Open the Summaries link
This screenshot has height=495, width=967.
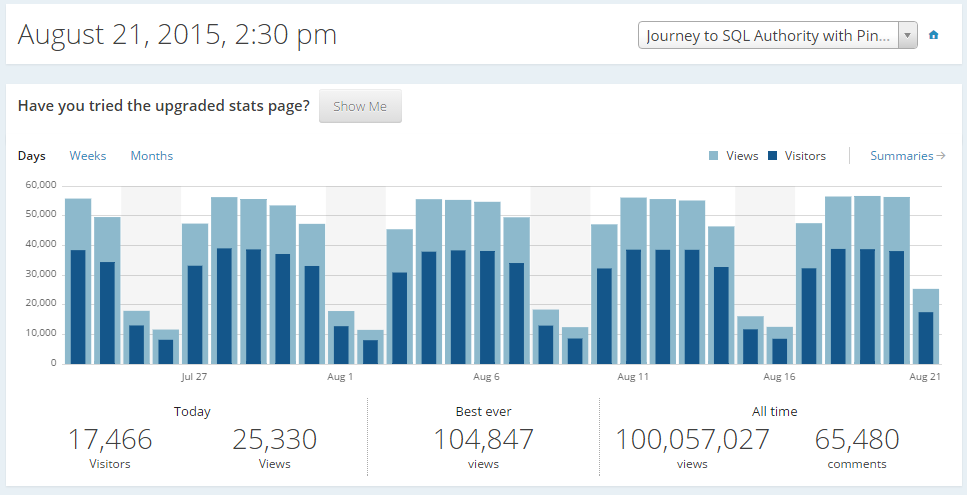coord(907,156)
